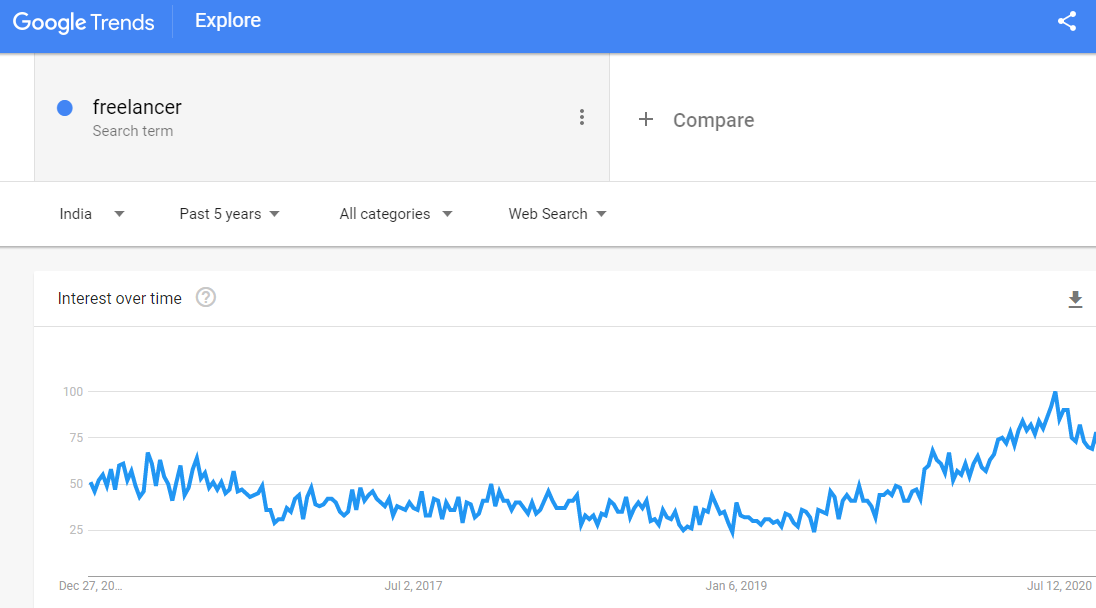Screen dimensions: 1096x608
Task: Click the Jul 2, 2017 axis label
Action: point(413,586)
